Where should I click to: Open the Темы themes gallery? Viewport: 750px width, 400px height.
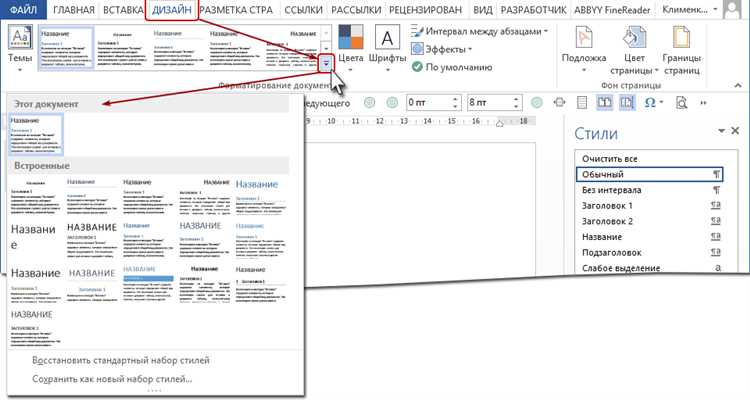[20, 49]
